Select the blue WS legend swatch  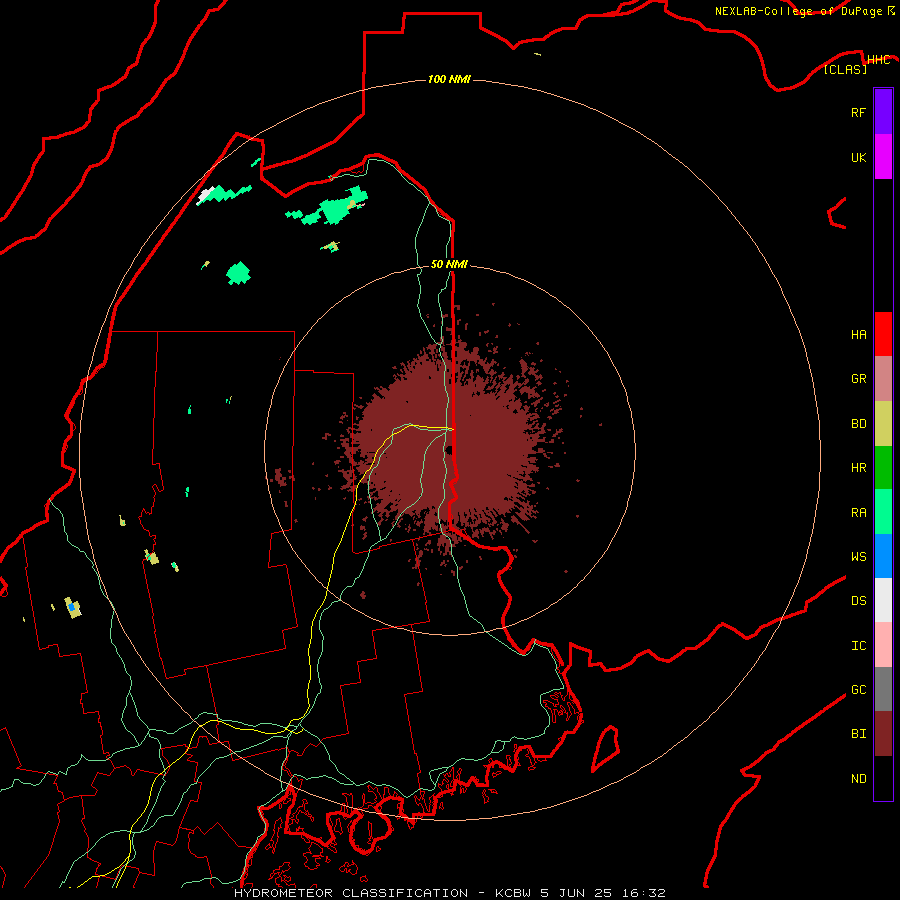point(883,556)
